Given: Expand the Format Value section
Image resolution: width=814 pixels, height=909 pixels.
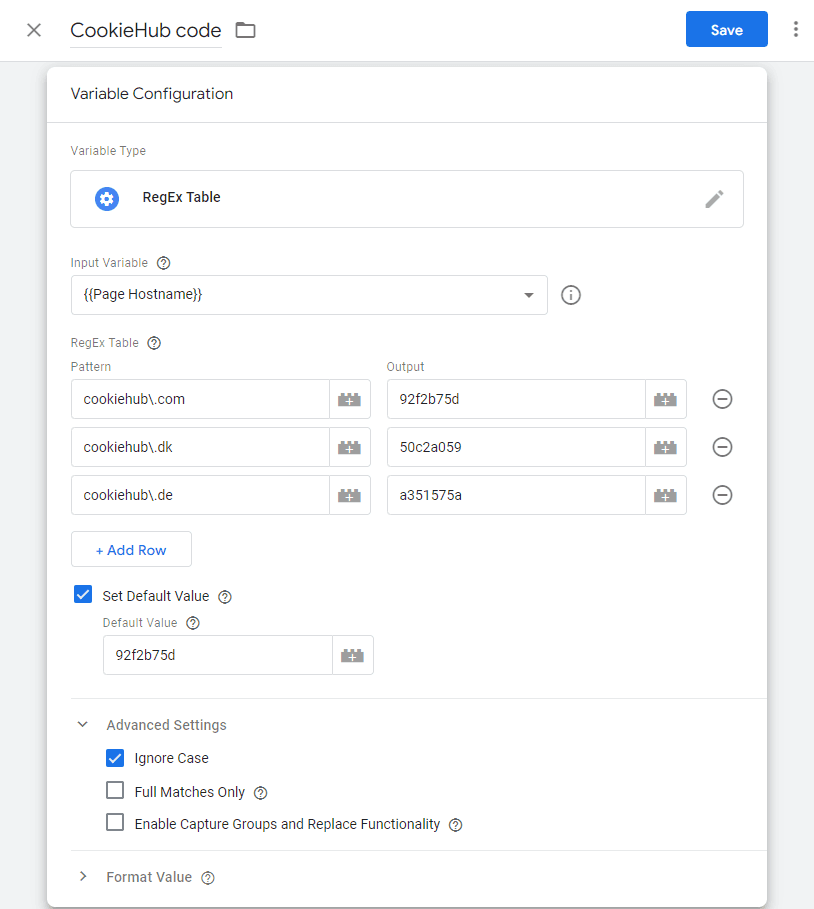Looking at the screenshot, I should 84,877.
